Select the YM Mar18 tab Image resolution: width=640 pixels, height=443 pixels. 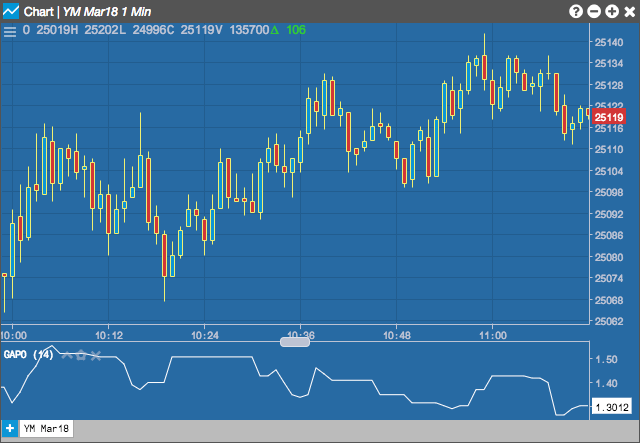46,429
